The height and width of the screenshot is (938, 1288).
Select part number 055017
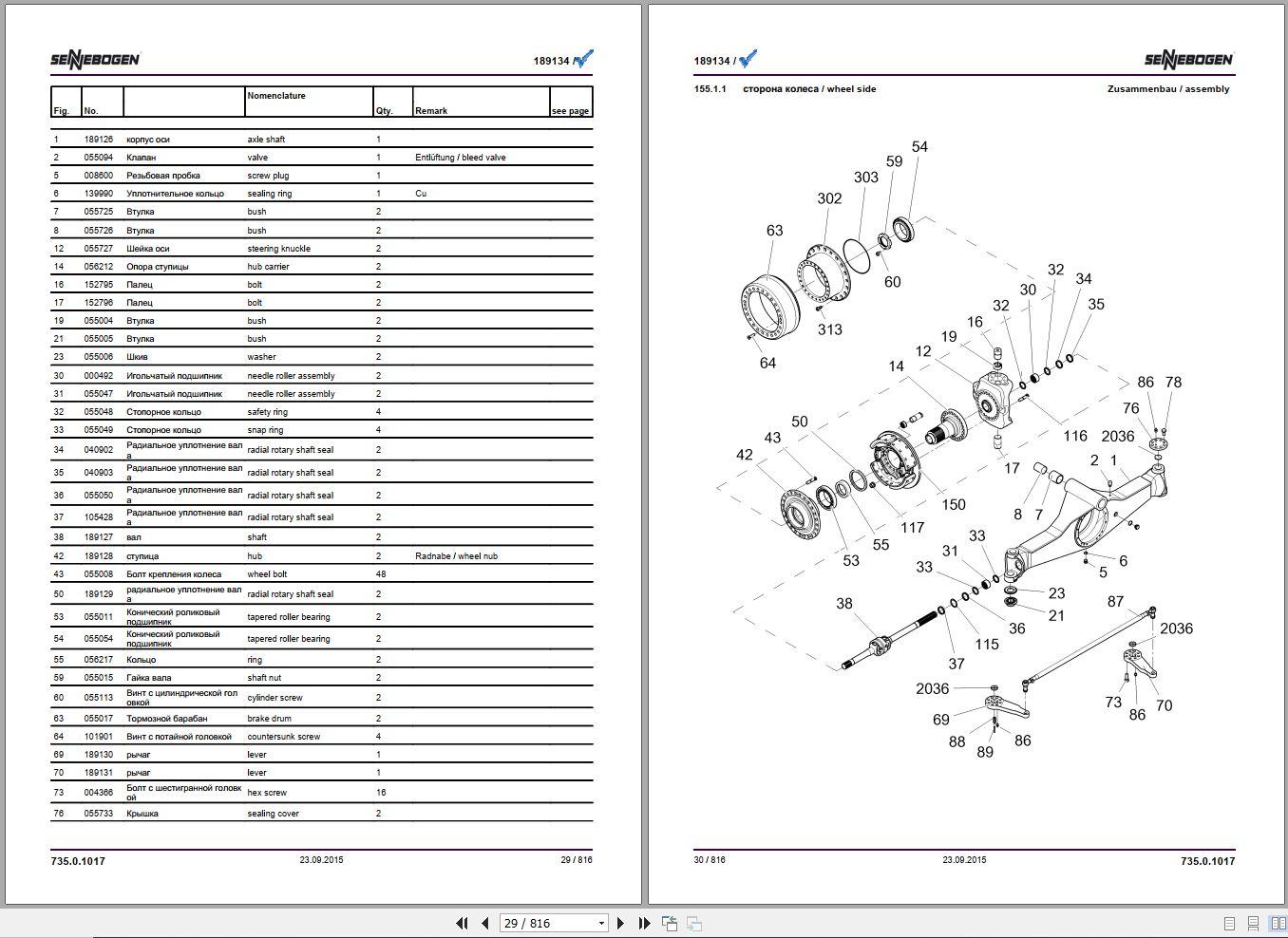point(98,719)
